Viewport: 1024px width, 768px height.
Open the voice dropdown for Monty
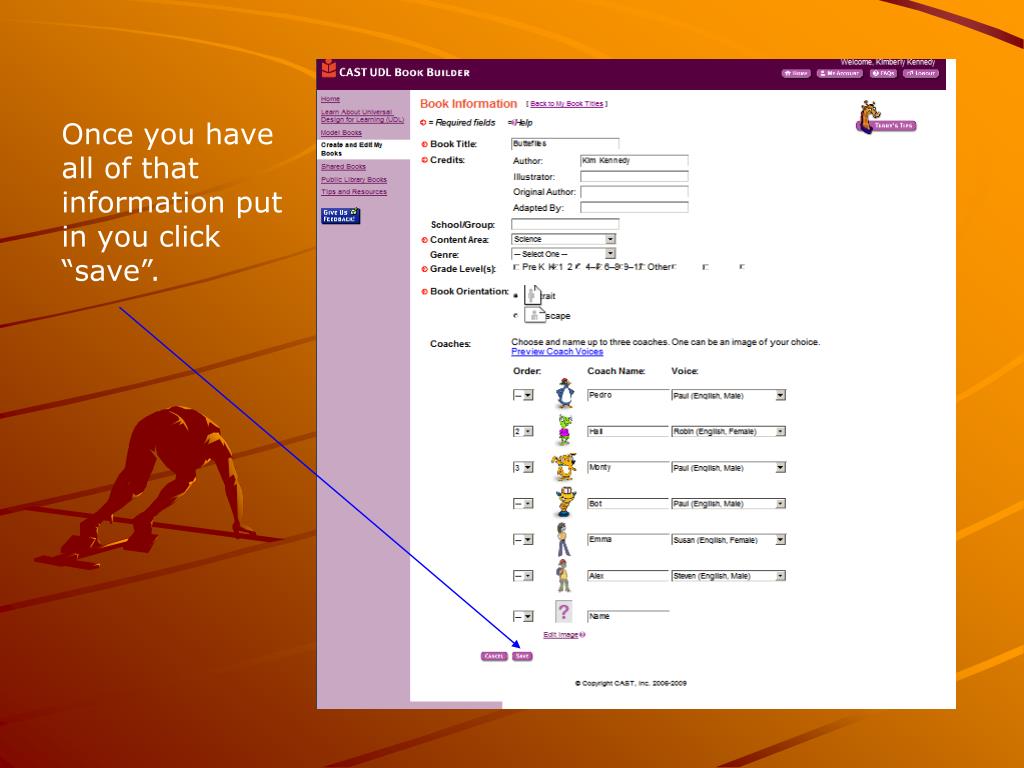click(728, 468)
